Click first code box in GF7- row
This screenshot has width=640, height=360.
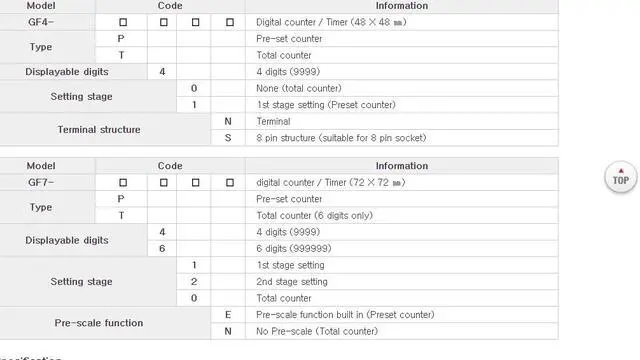click(x=123, y=182)
